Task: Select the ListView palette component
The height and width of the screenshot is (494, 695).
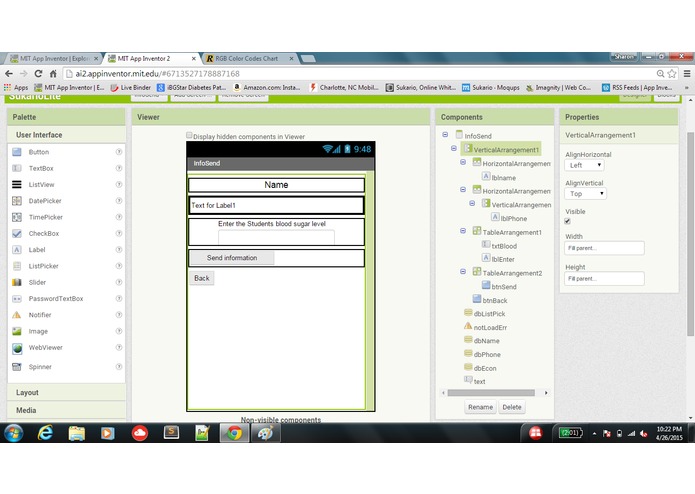Action: pos(41,184)
